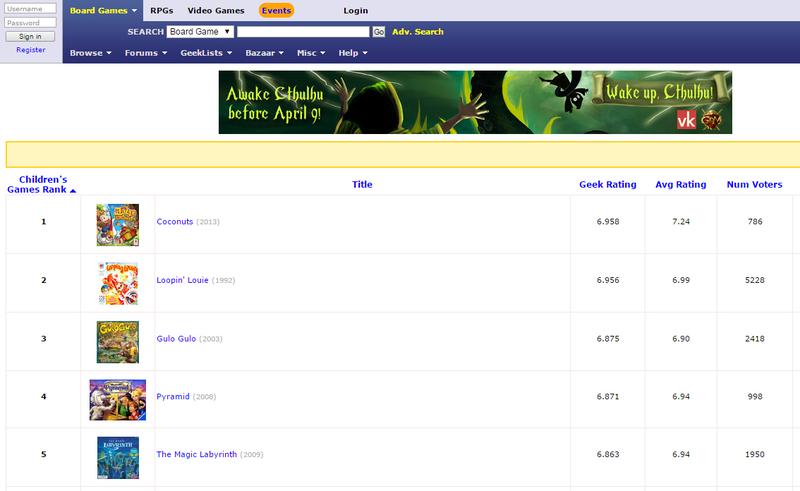
Task: Open the Coconuts game thumbnail
Action: click(x=118, y=225)
